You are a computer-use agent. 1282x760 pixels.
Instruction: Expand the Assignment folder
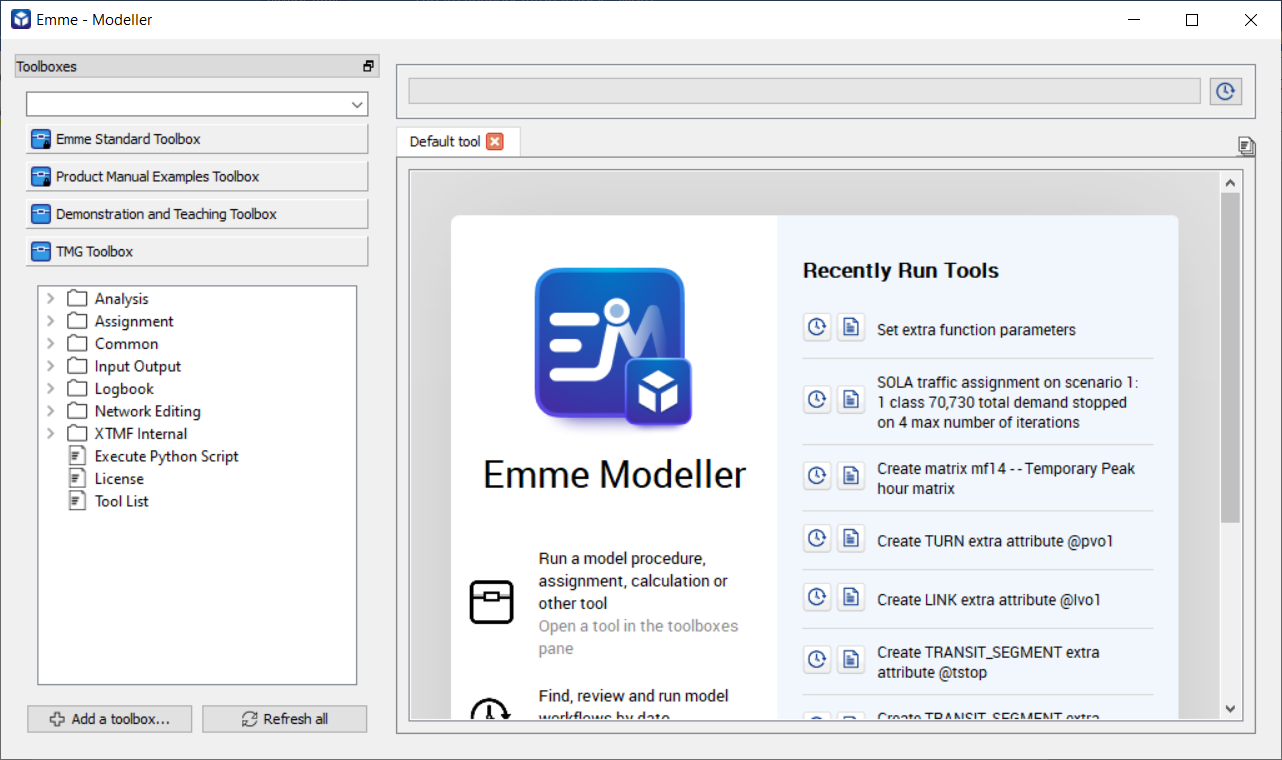pos(51,321)
